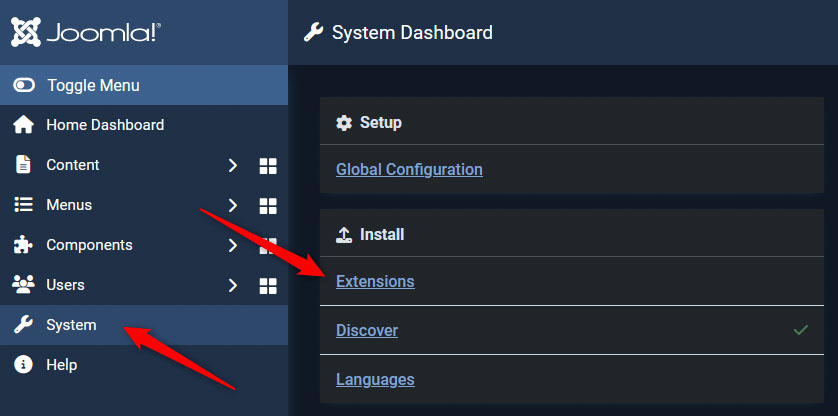Open Content dashboard grid icon
838x416 pixels.
267,165
